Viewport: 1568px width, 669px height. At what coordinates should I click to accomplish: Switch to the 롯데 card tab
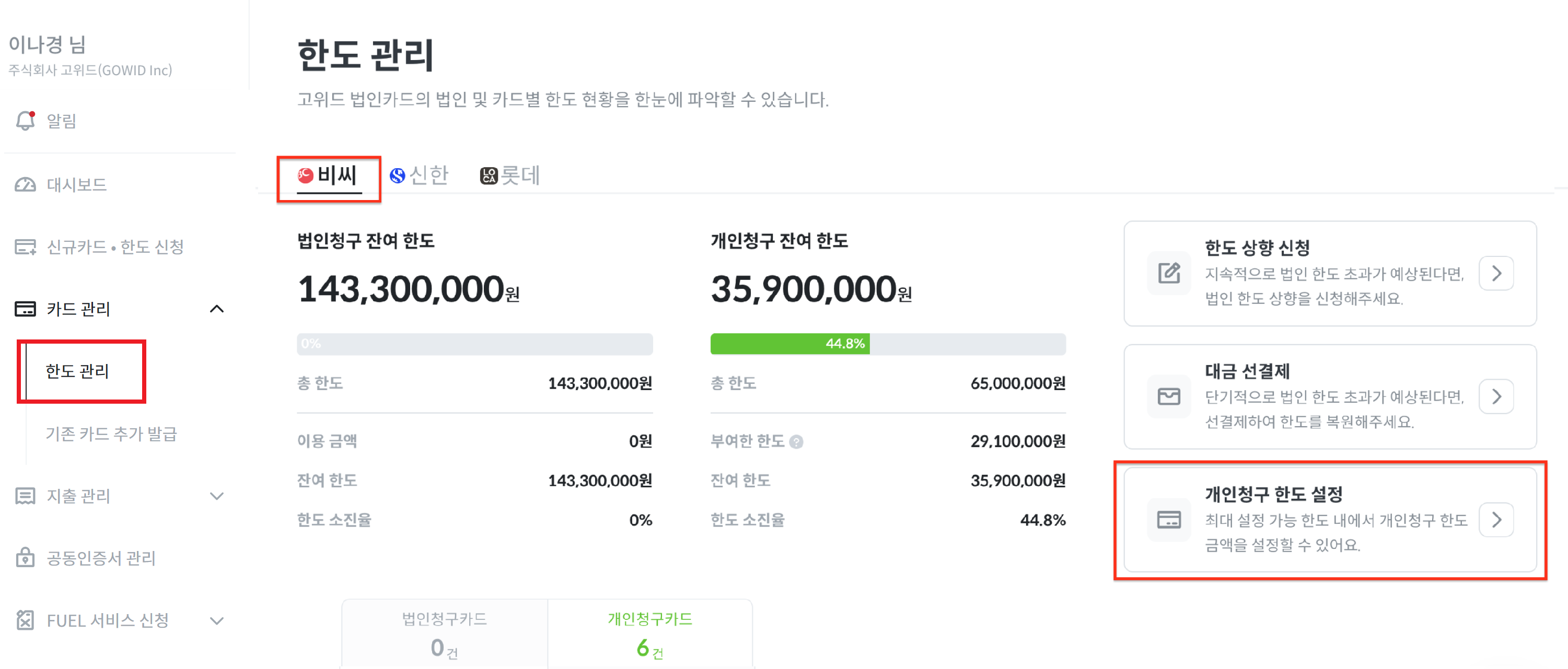[x=510, y=176]
